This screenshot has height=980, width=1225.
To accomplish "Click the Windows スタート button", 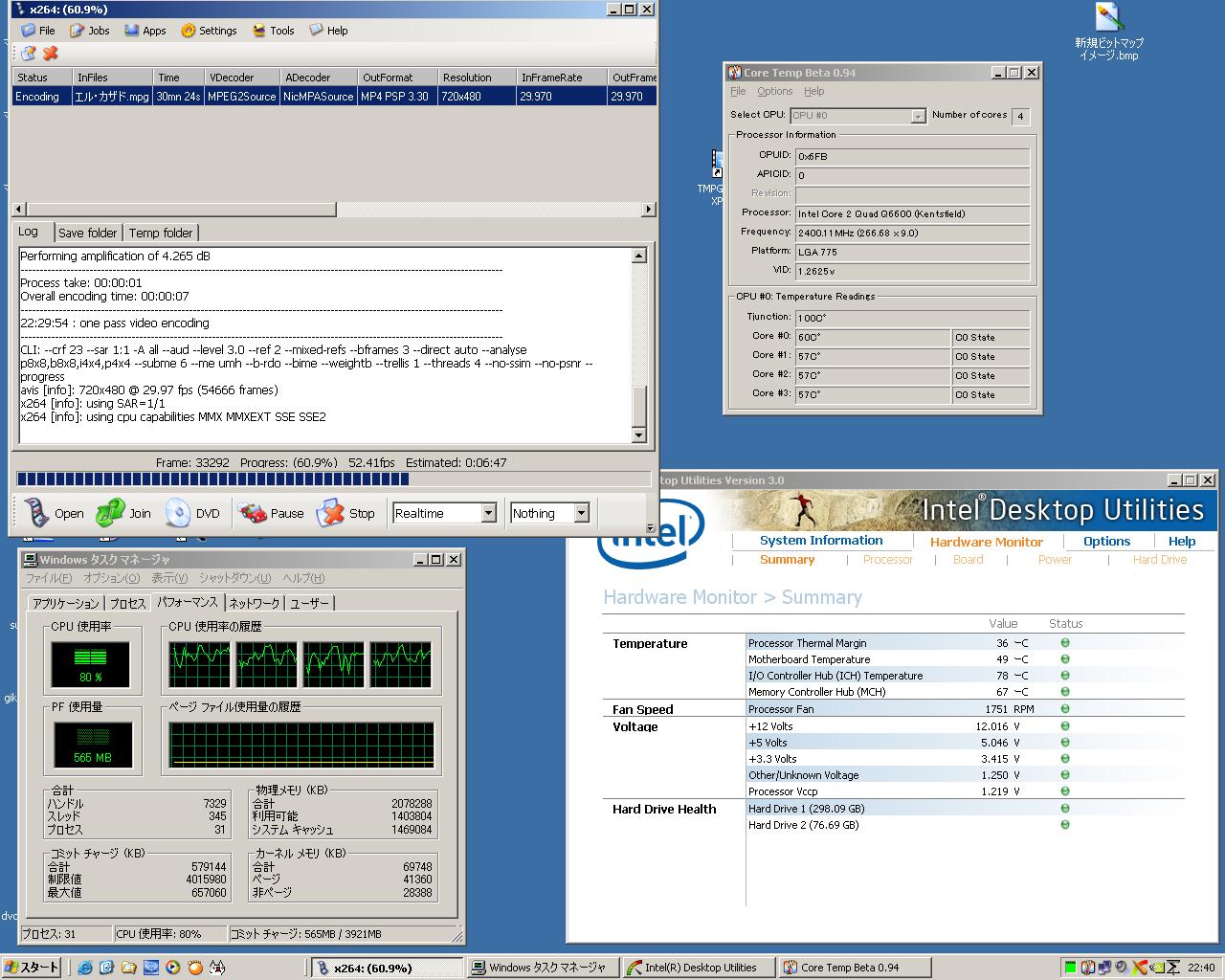I will point(33,968).
